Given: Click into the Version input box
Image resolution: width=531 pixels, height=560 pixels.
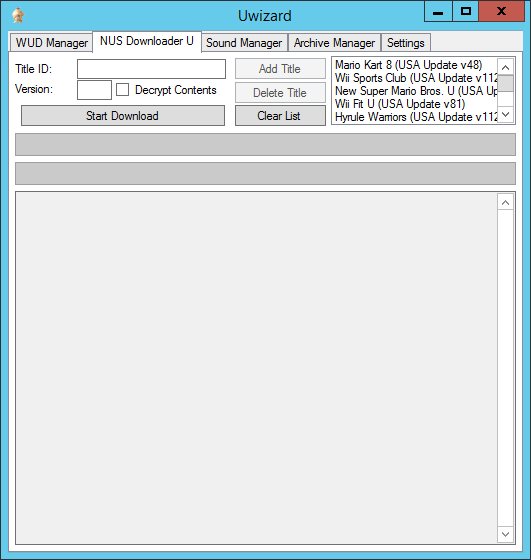Looking at the screenshot, I should (94, 90).
